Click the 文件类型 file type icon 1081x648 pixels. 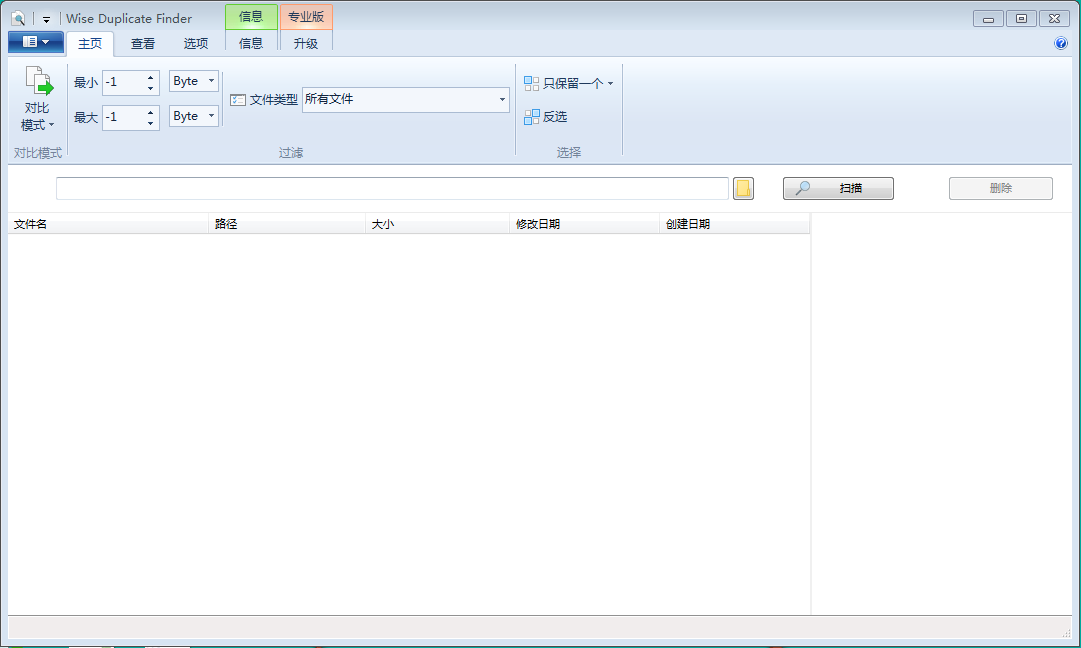point(238,100)
